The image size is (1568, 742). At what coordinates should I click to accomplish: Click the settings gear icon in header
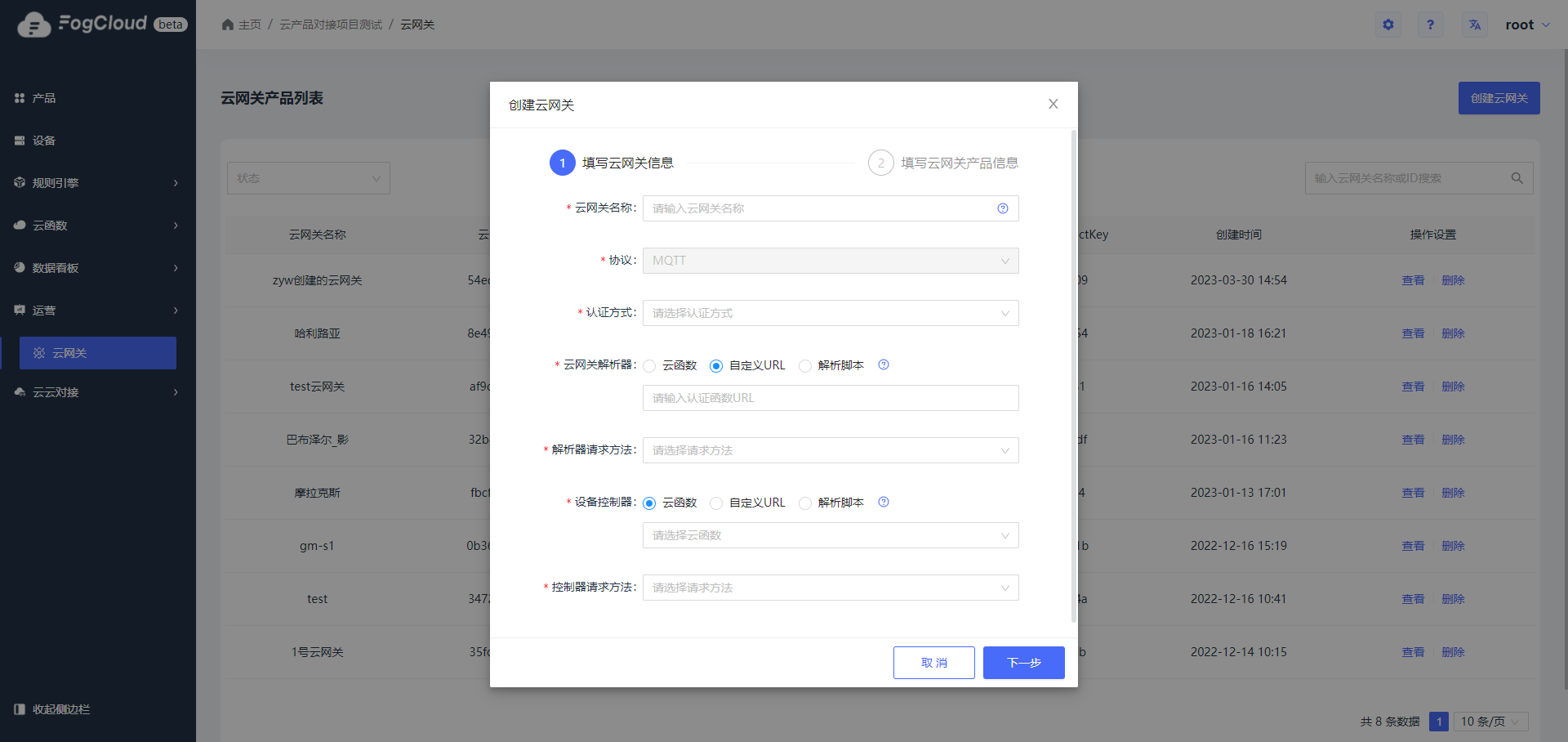pos(1388,25)
